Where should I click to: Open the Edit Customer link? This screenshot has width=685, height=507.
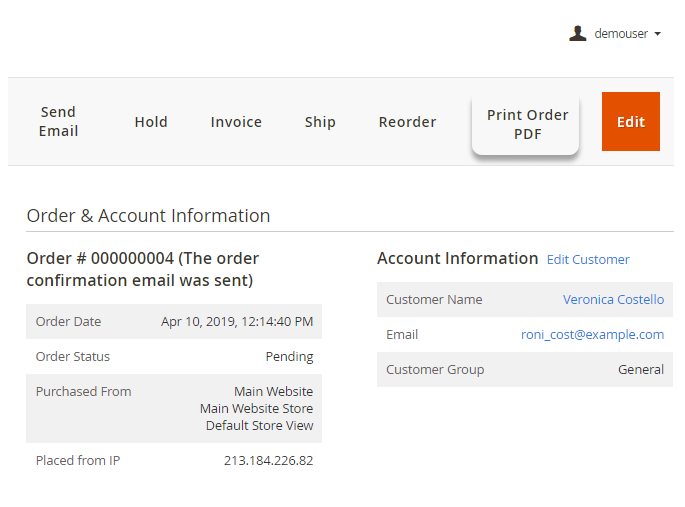588,260
